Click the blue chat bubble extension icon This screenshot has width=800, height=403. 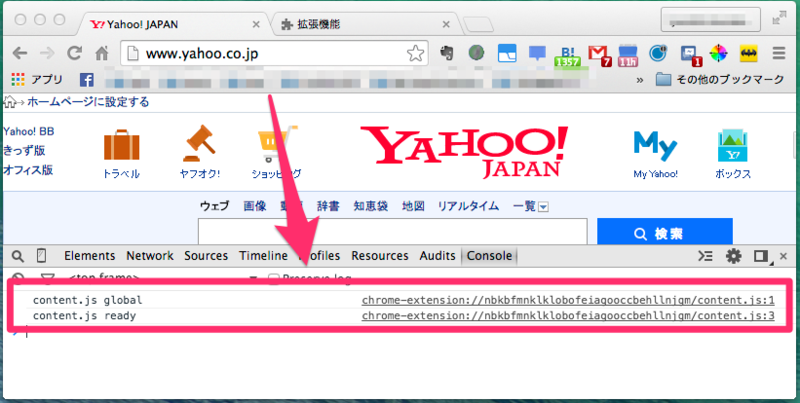(537, 53)
